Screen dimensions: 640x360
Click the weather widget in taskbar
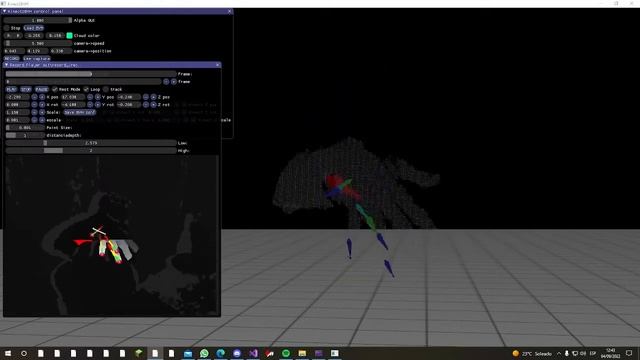click(x=532, y=353)
